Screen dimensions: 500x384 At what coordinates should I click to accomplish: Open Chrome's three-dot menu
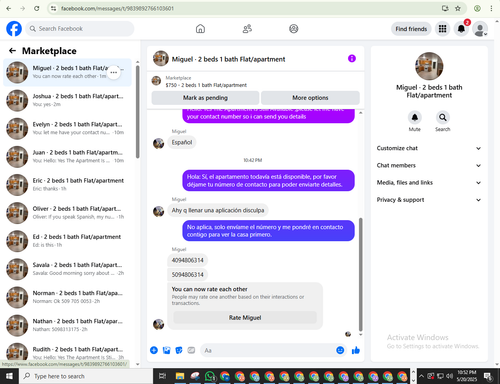[x=491, y=8]
